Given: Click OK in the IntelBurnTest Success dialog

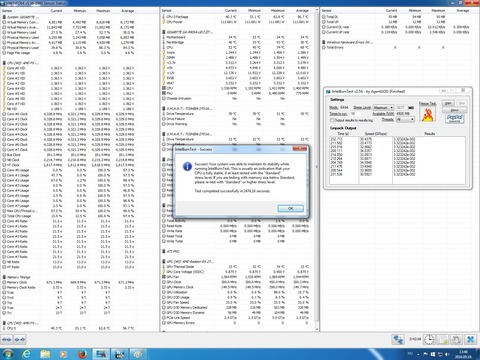Looking at the screenshot, I should tap(290, 208).
